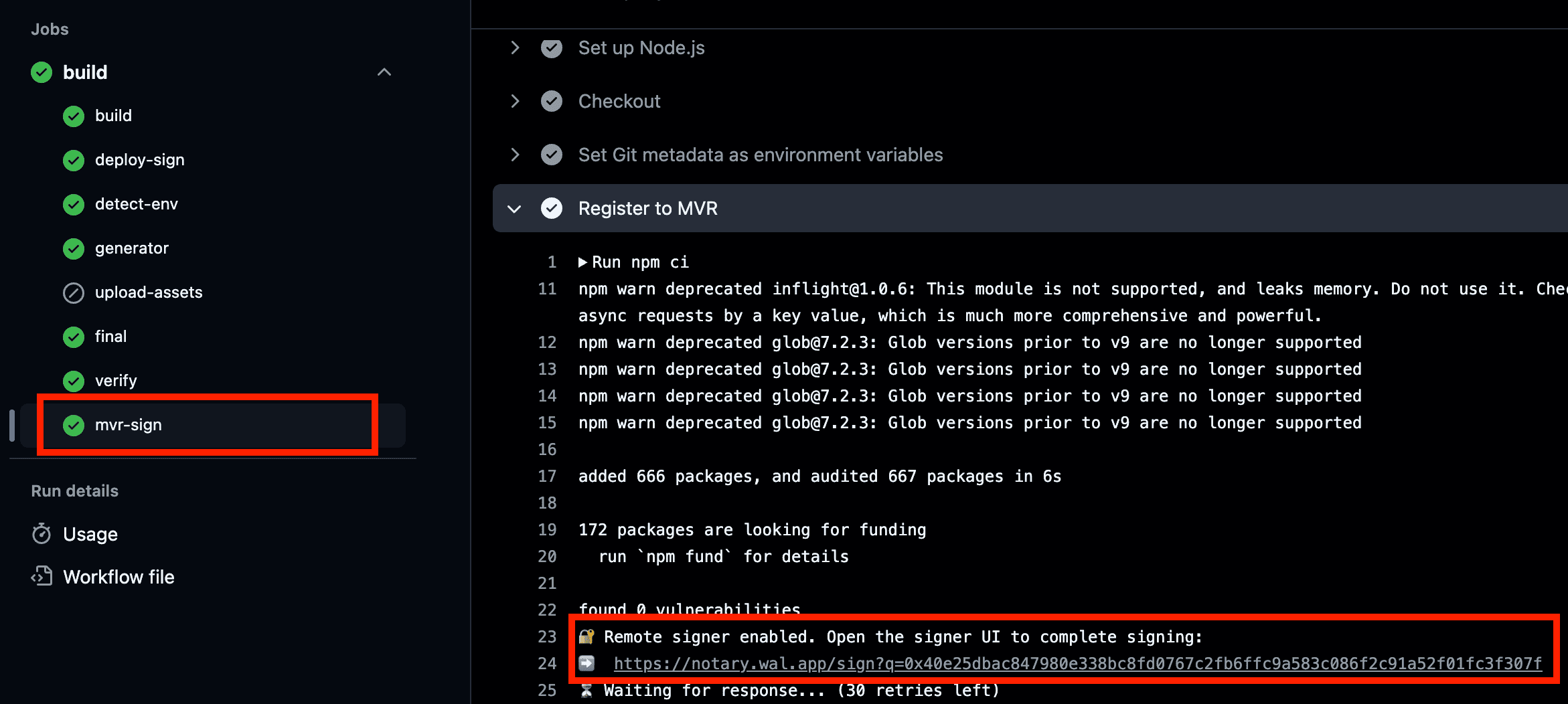The height and width of the screenshot is (704, 1568).
Task: Click the success icon beside generator
Action: tap(74, 249)
